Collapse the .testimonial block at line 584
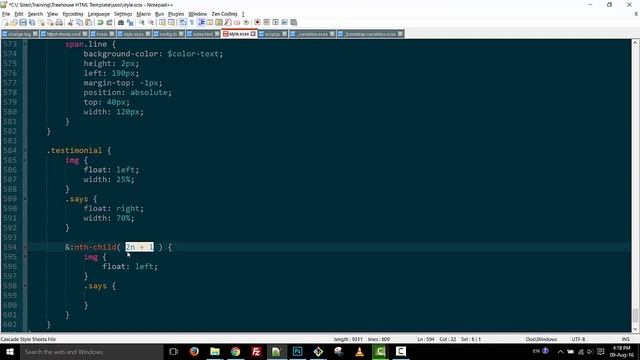 [25, 151]
